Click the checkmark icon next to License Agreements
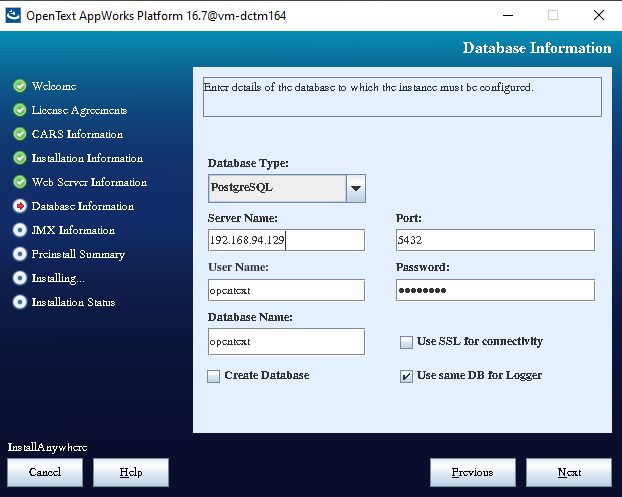Screen dimensions: 622x497 pos(20,110)
